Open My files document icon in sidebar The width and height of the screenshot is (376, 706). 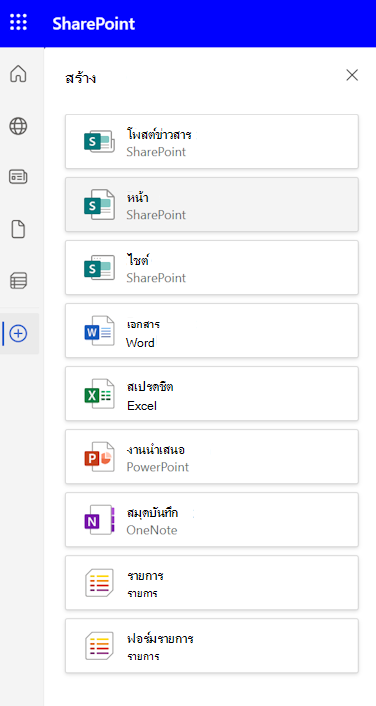(18, 230)
